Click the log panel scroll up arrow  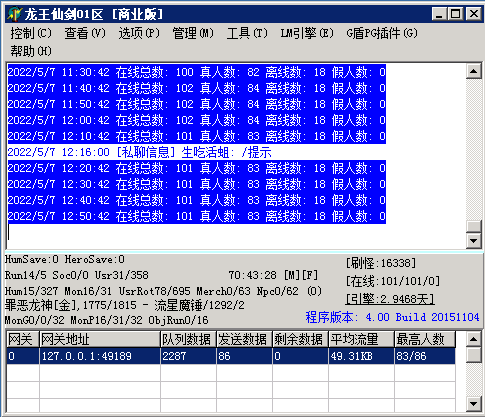click(x=473, y=71)
